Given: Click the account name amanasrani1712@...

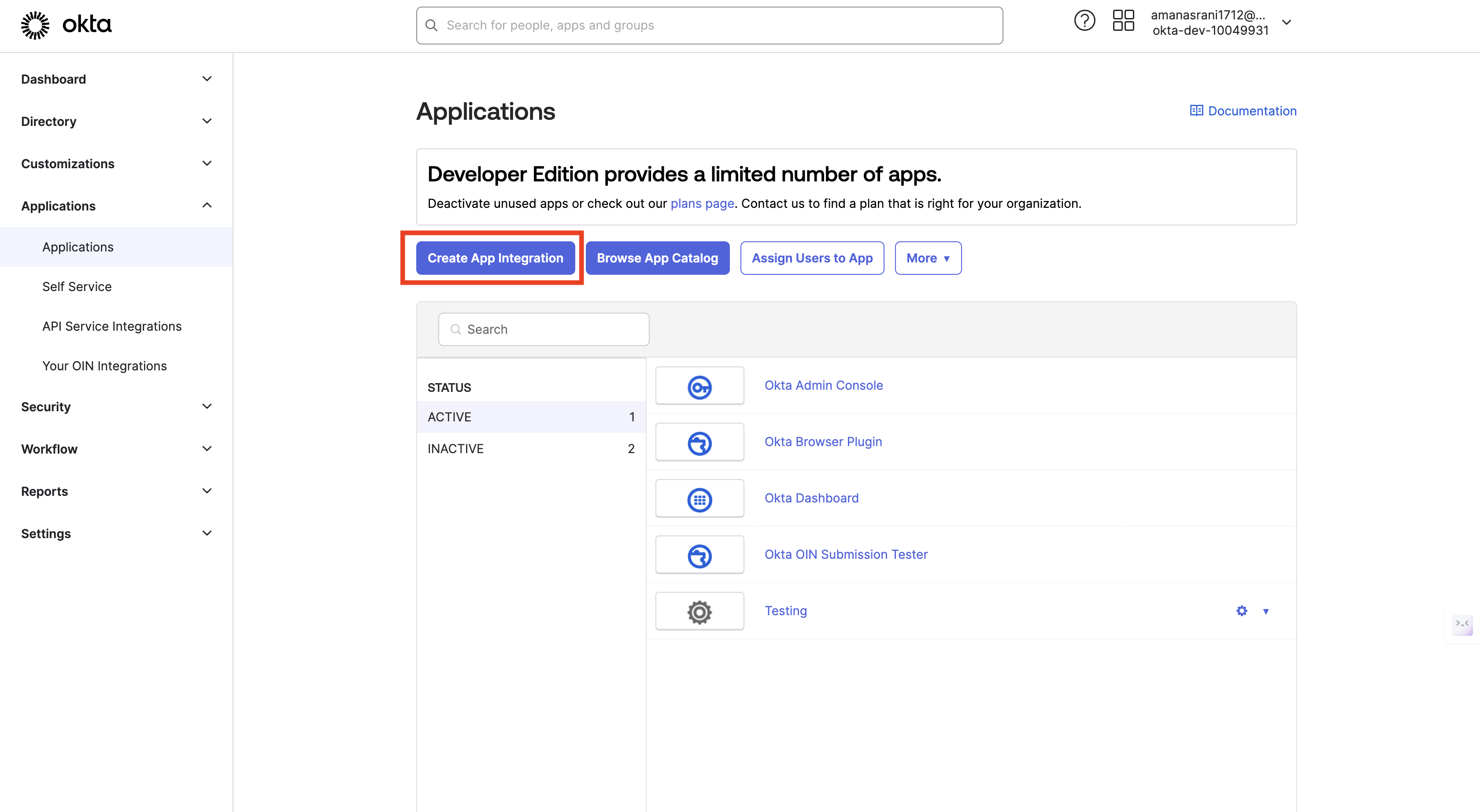Looking at the screenshot, I should click(1208, 15).
